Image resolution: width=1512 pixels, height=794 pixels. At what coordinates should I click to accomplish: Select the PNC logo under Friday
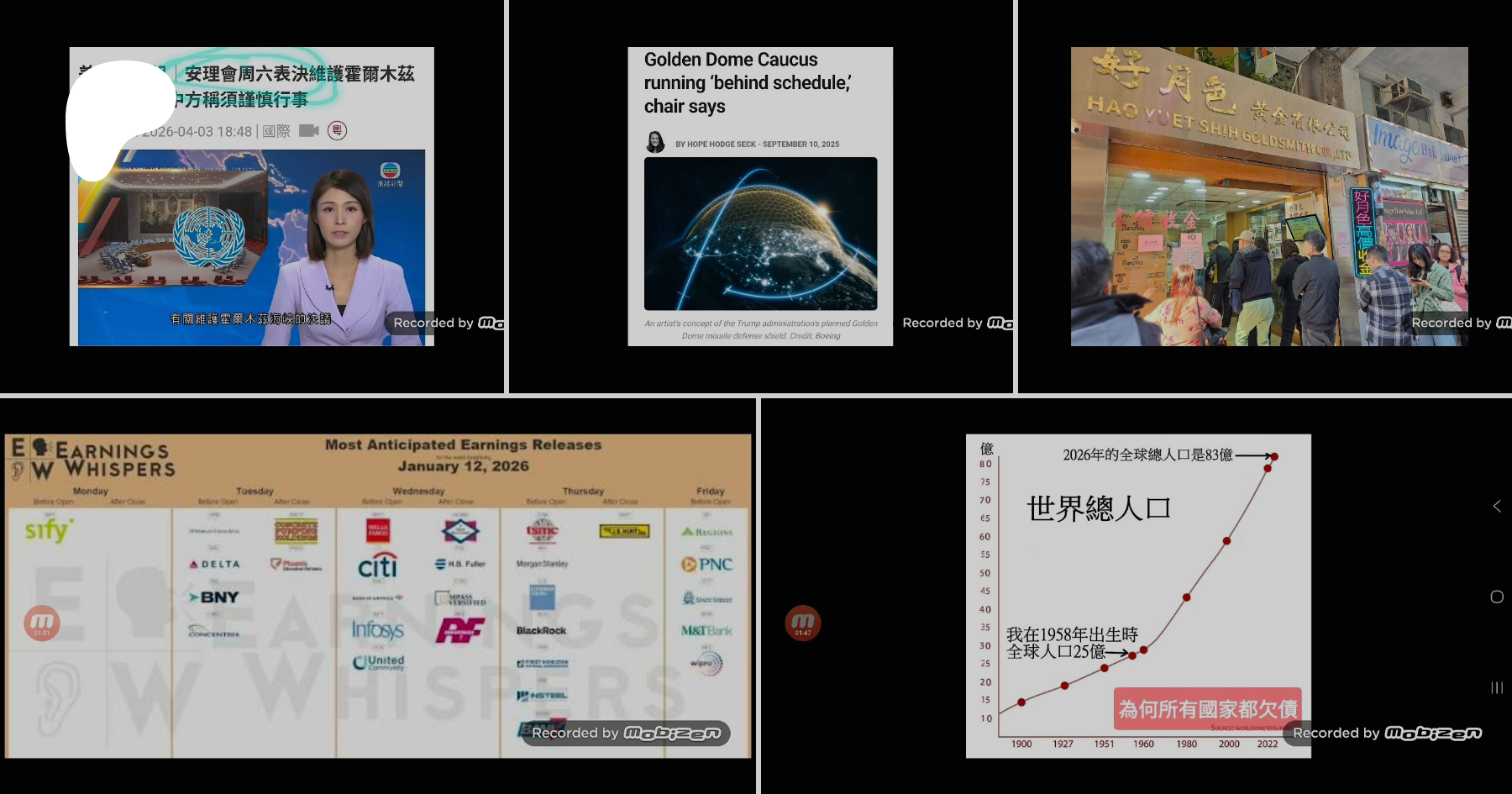[x=707, y=565]
